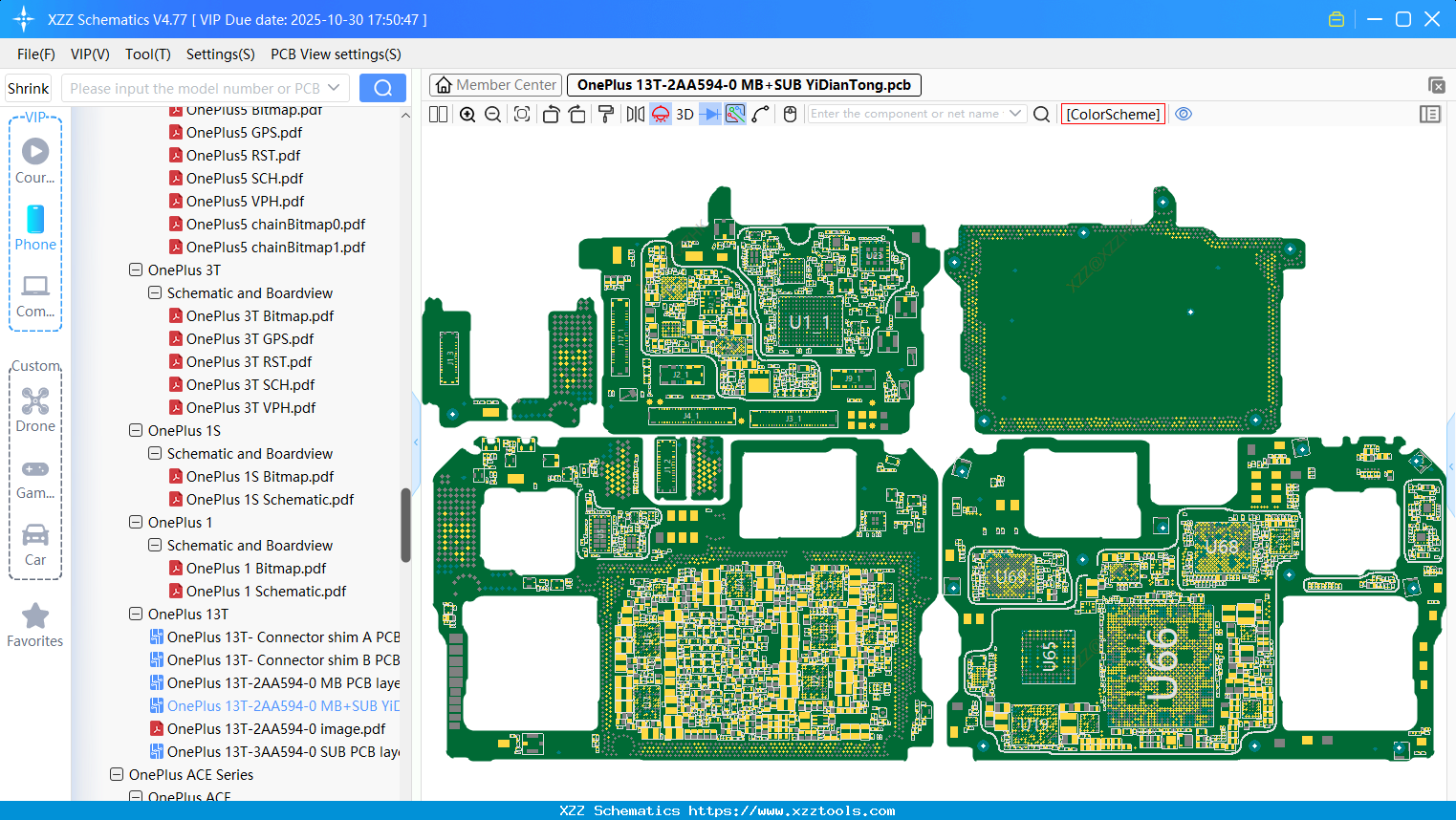The width and height of the screenshot is (1456, 820).
Task: Click the fit-to-screen view icon
Action: pyautogui.click(x=522, y=115)
